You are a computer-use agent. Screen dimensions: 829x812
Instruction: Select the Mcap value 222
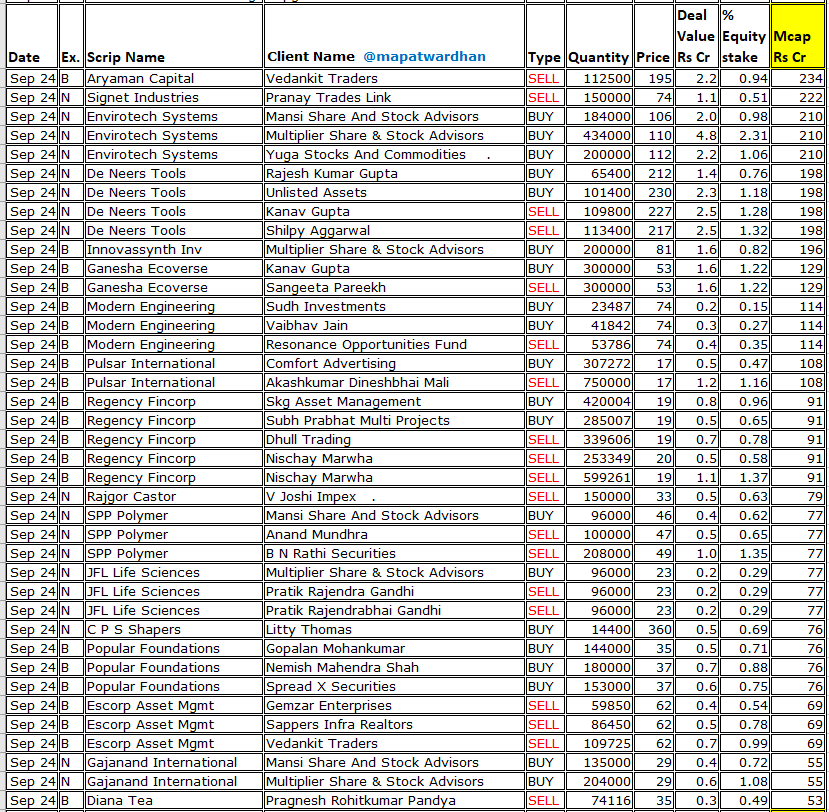point(797,97)
